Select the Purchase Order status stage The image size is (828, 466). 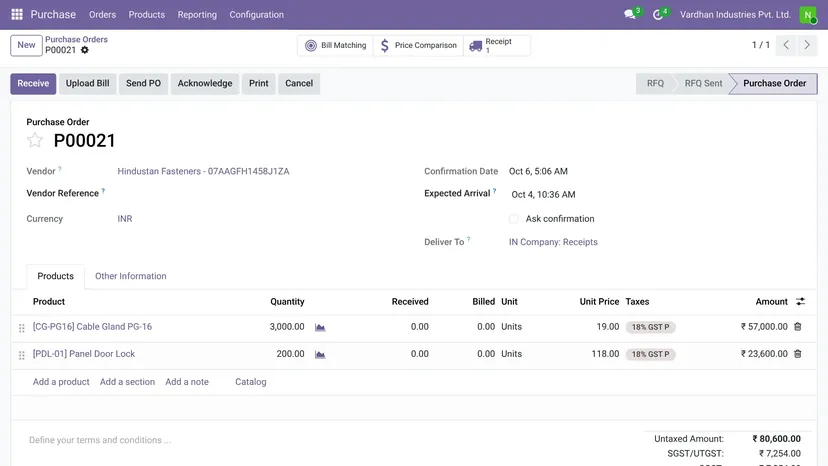tap(775, 83)
